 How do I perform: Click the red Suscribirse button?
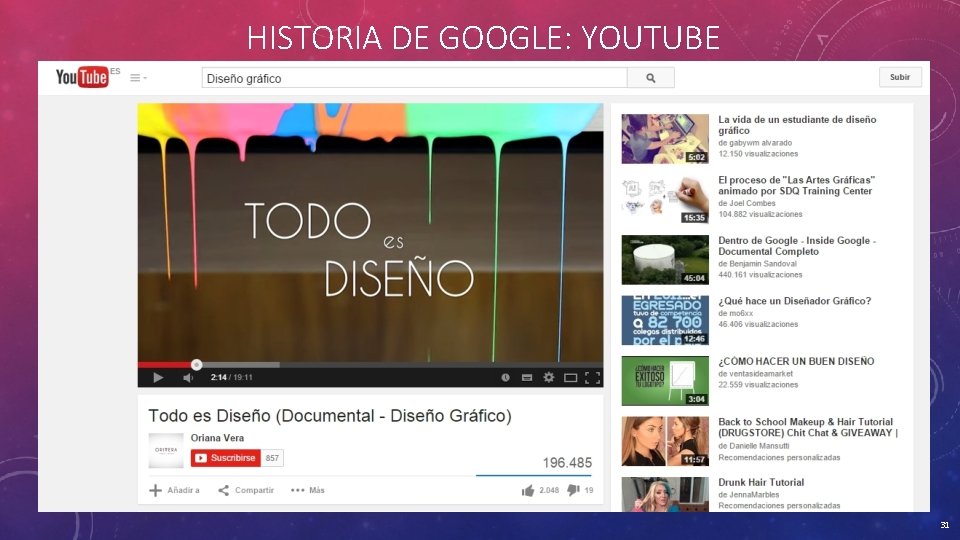(x=225, y=458)
